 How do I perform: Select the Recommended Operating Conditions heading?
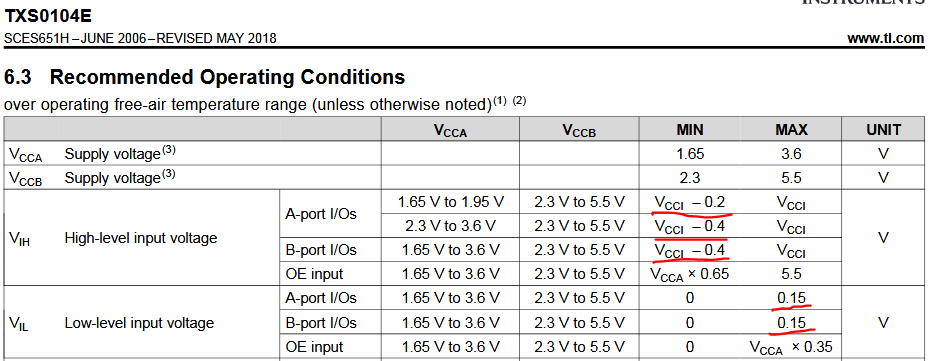click(x=204, y=77)
